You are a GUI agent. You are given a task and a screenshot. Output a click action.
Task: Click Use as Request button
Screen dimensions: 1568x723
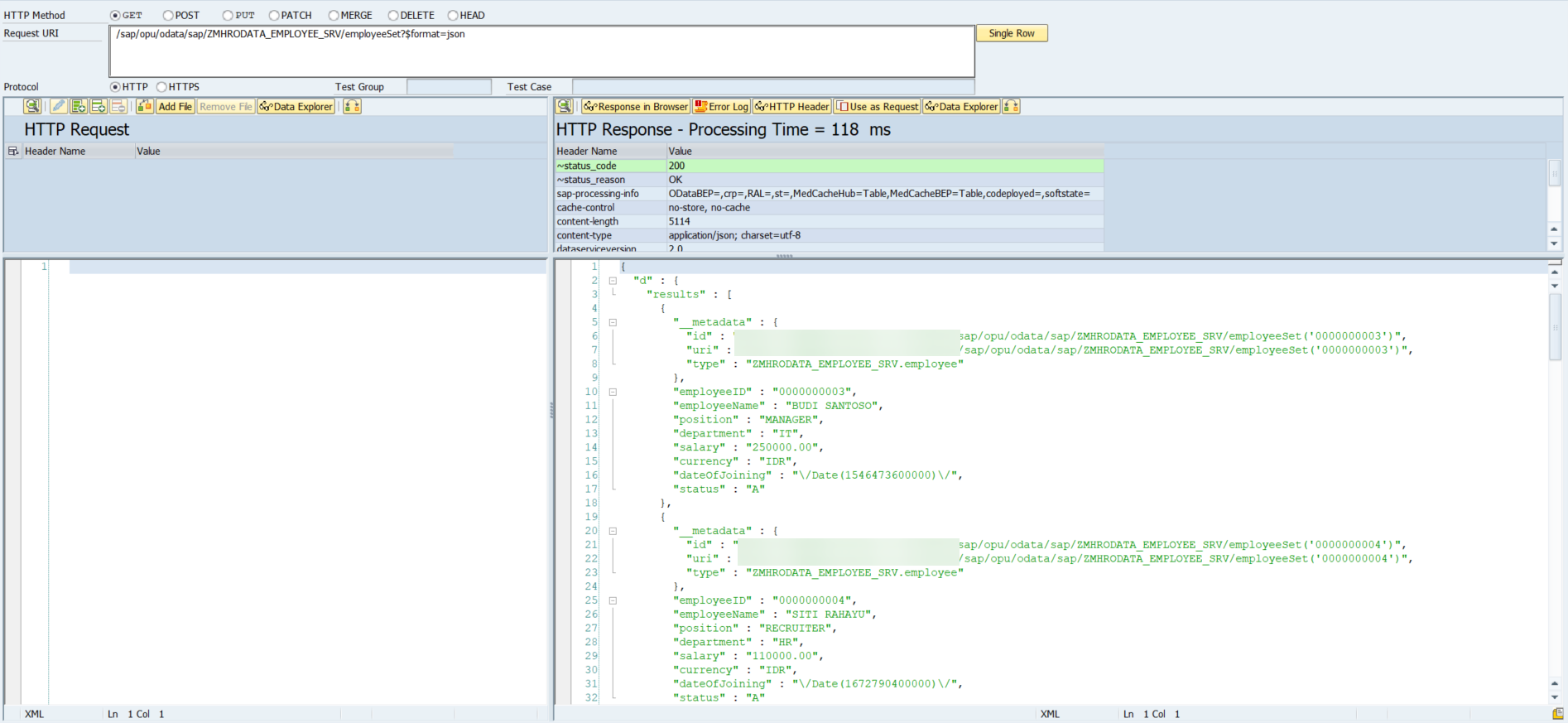tap(877, 107)
